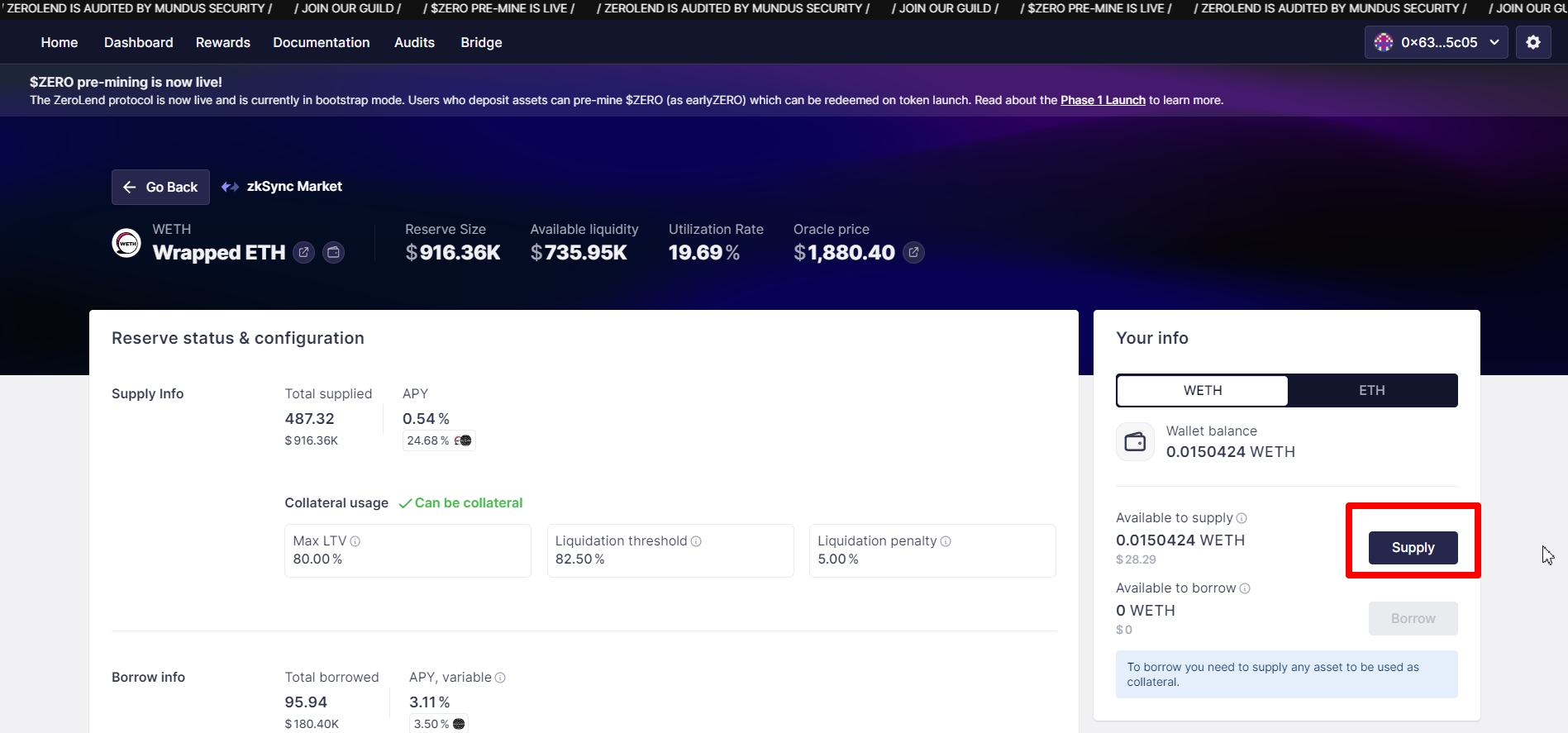Click the wallet avatar icon
Image resolution: width=1568 pixels, height=733 pixels.
tap(1384, 42)
